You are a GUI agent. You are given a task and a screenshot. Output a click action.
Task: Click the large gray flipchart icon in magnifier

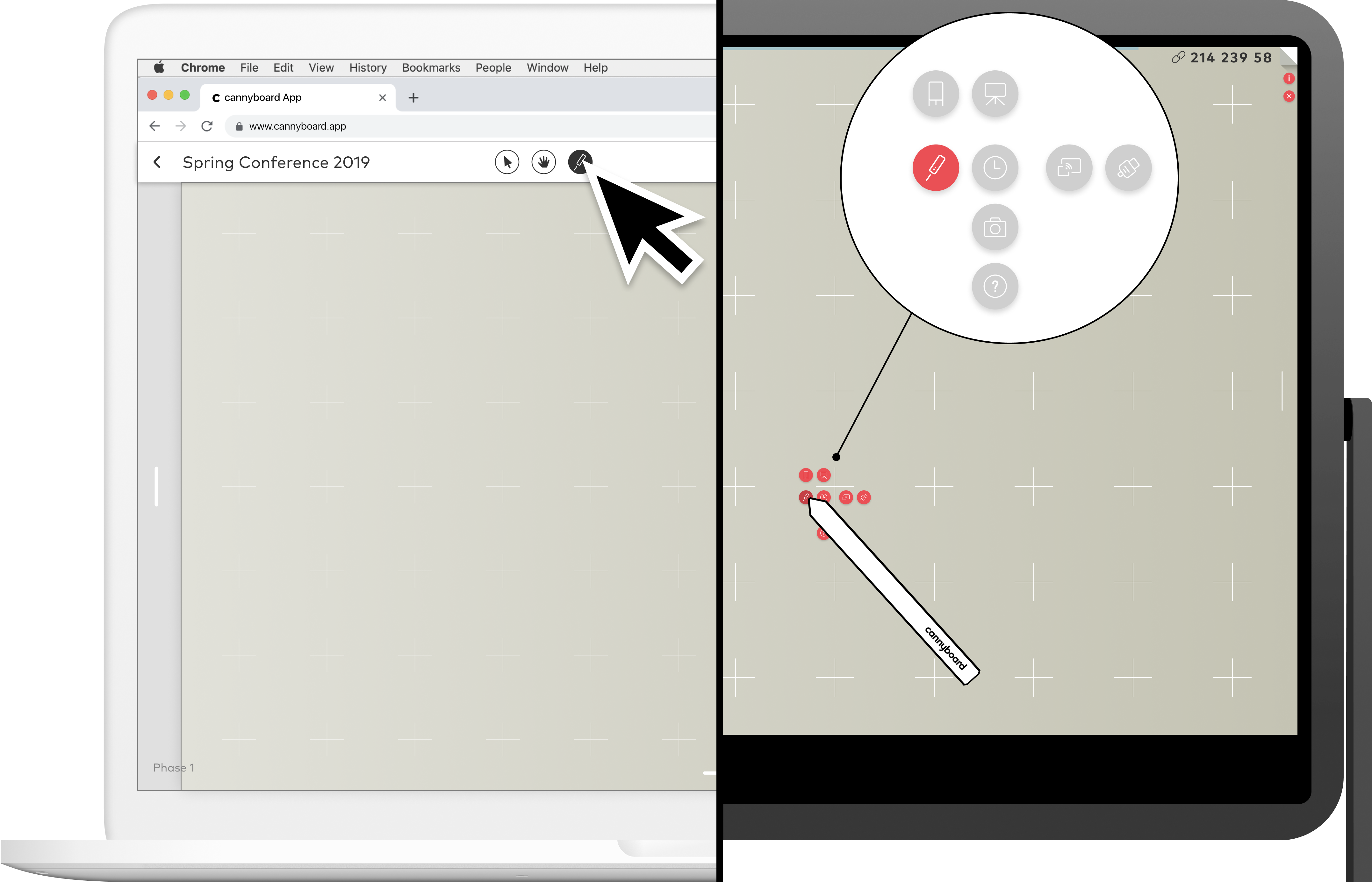[x=936, y=93]
